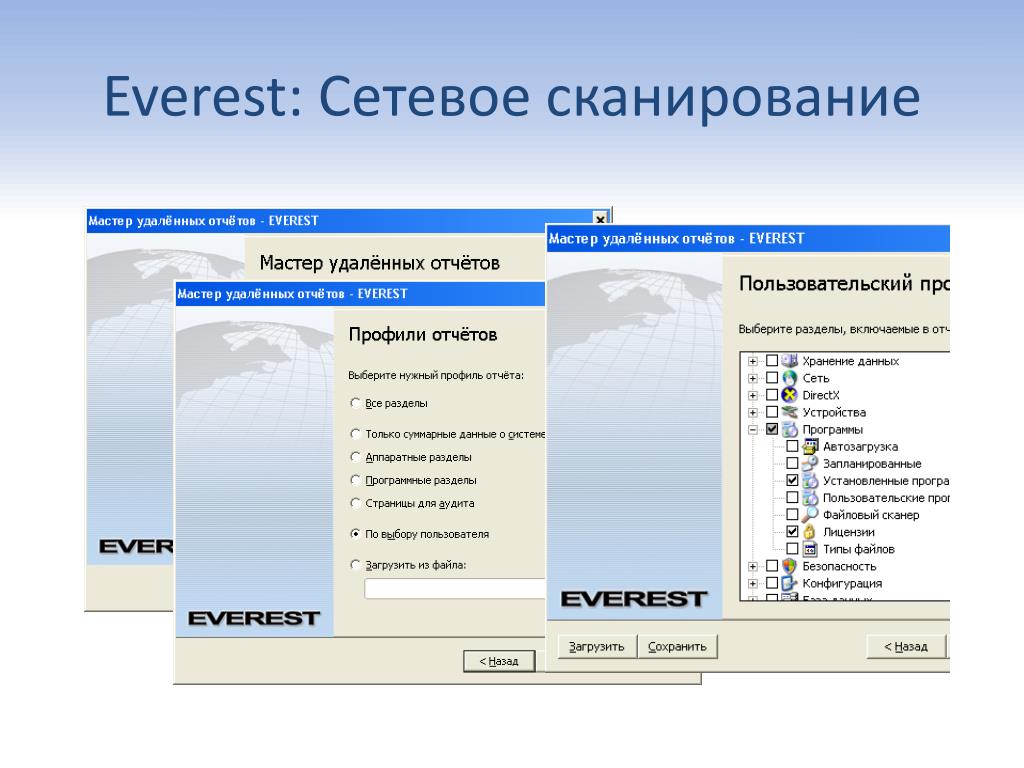
Task: Click the Типы файлов icon
Action: tap(810, 549)
